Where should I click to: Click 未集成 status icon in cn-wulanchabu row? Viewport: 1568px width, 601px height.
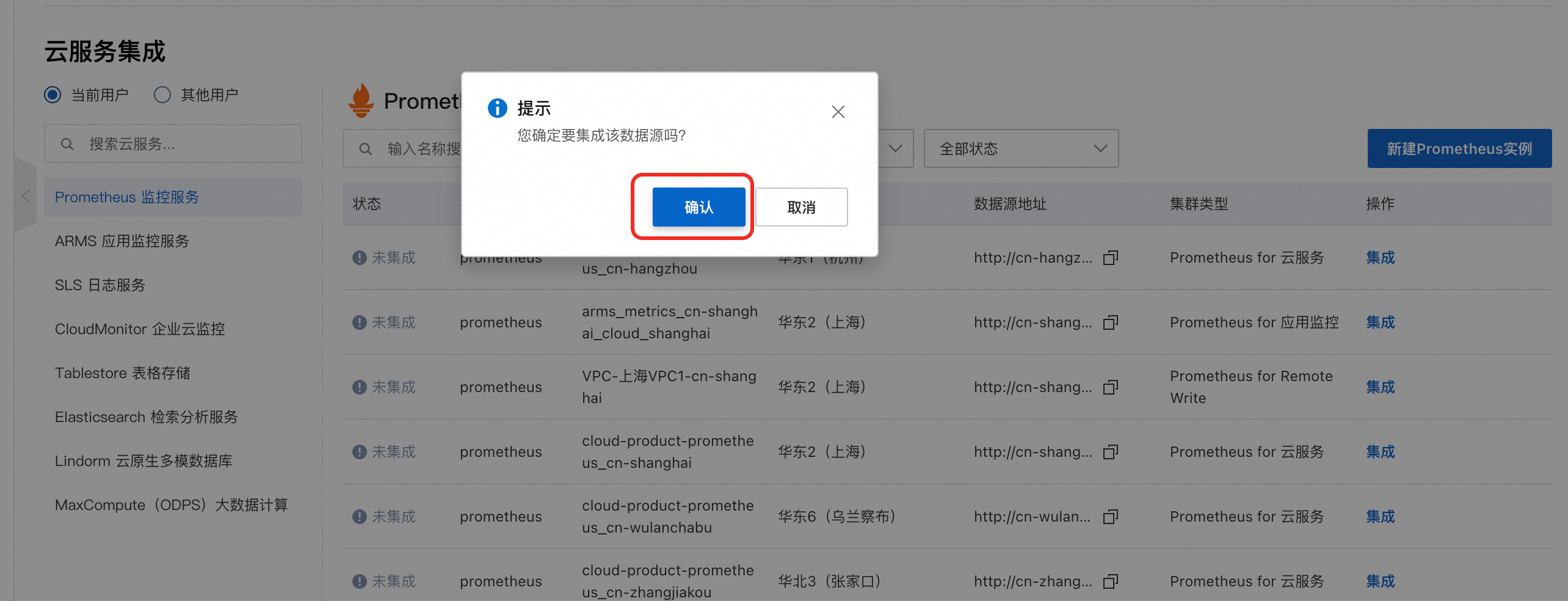point(360,517)
